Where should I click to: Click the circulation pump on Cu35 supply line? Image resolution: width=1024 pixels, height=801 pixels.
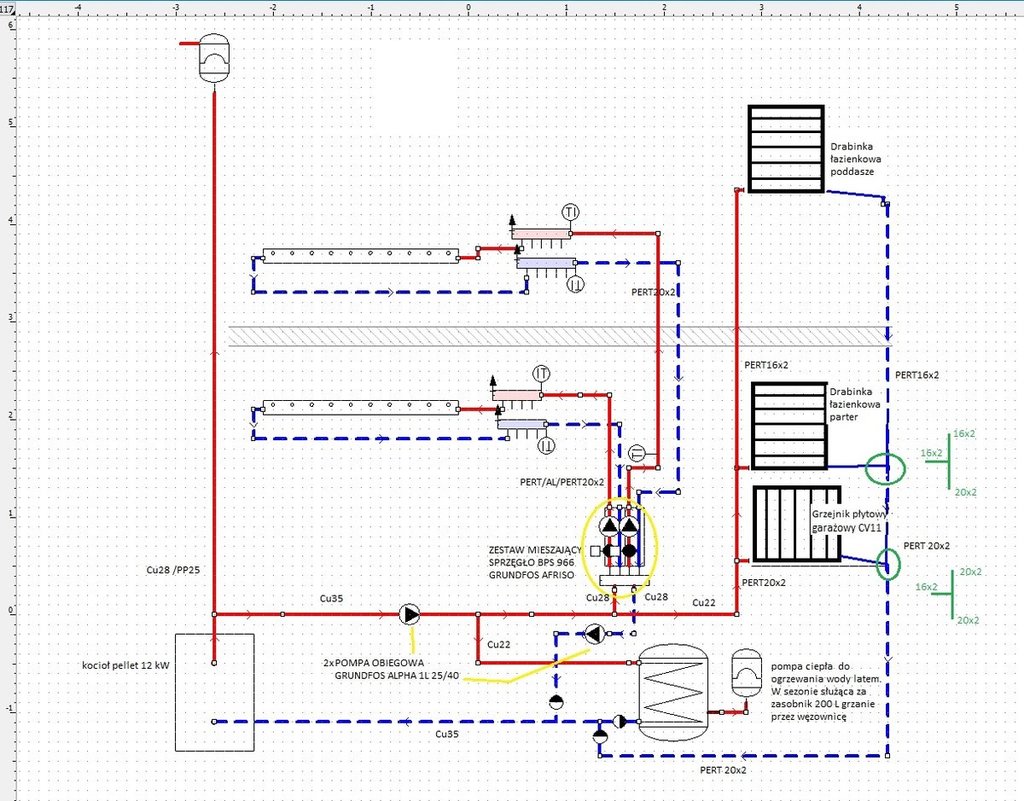click(x=410, y=614)
